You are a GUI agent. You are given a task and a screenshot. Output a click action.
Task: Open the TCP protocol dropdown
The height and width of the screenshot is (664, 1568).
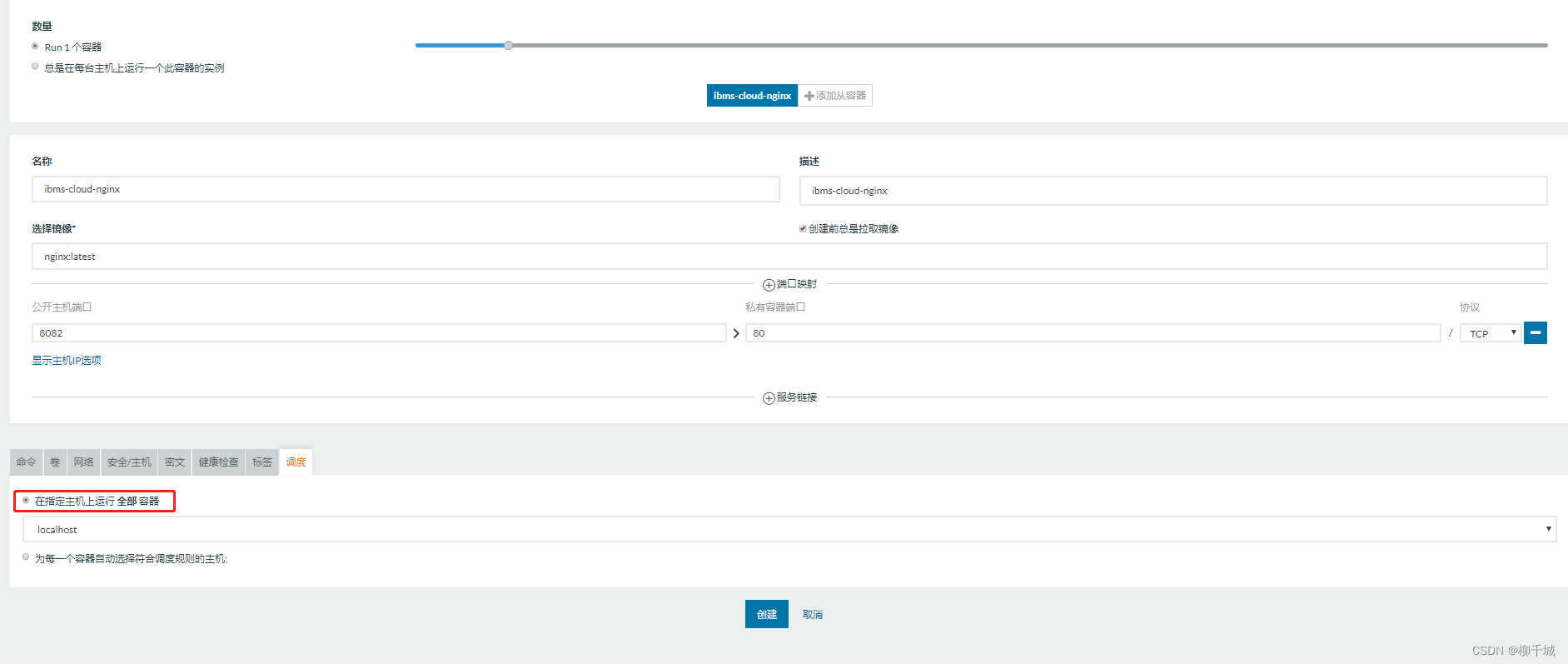[1491, 333]
